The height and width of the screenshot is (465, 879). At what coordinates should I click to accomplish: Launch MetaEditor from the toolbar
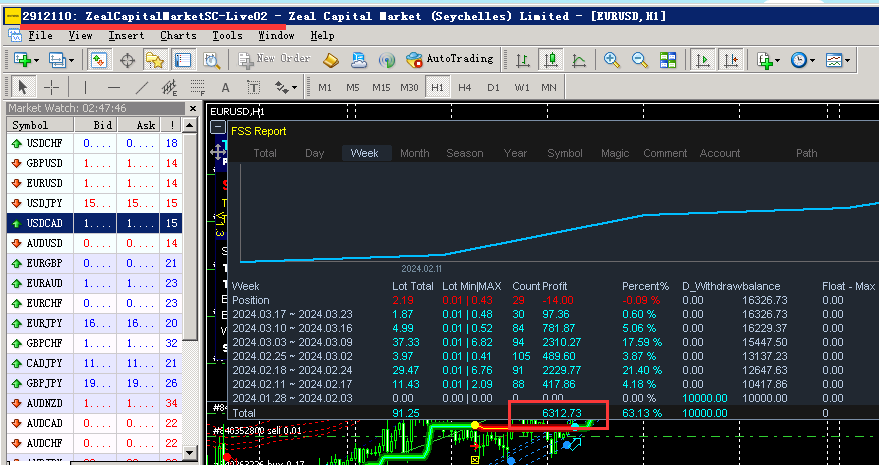click(x=331, y=59)
